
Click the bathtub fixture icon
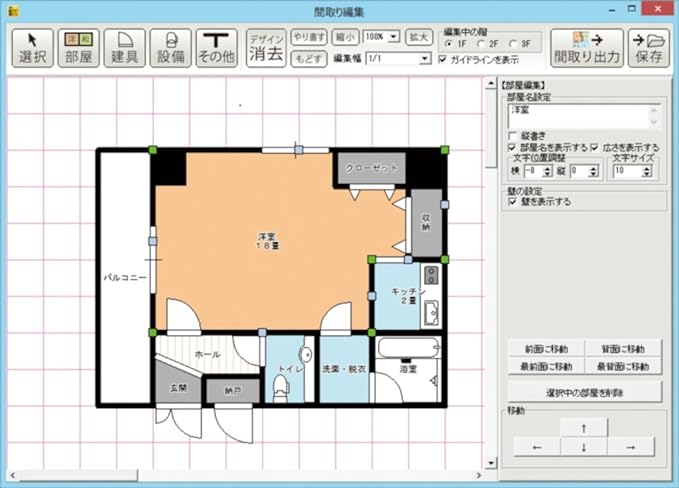coord(409,348)
